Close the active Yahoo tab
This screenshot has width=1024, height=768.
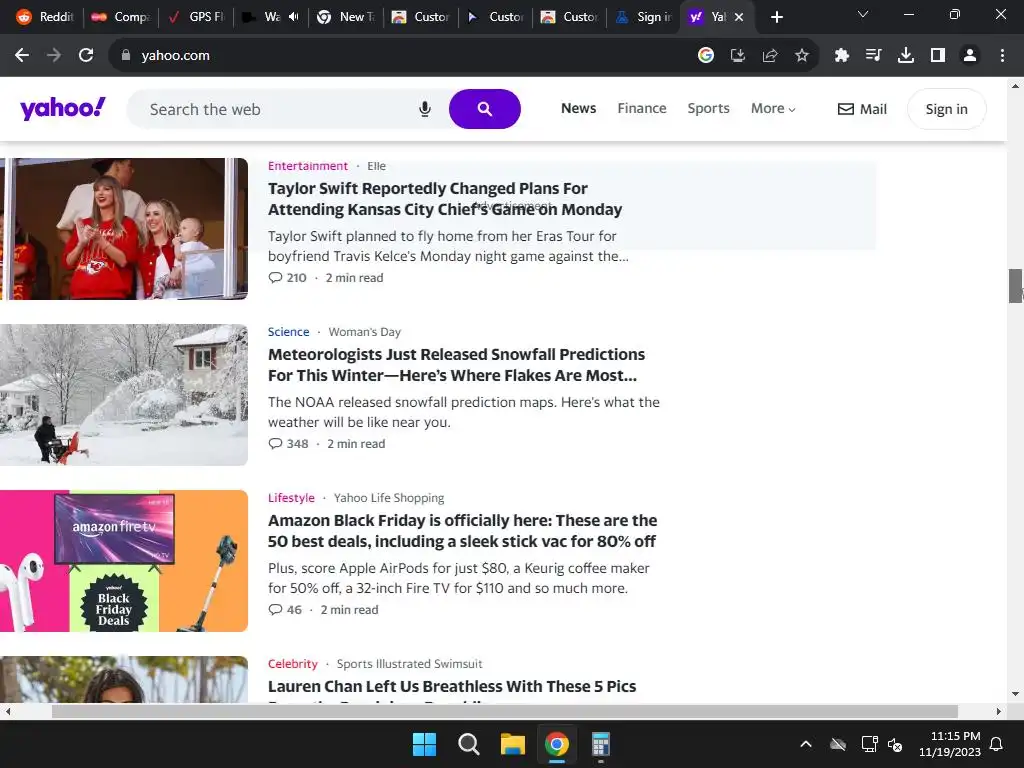pos(739,17)
